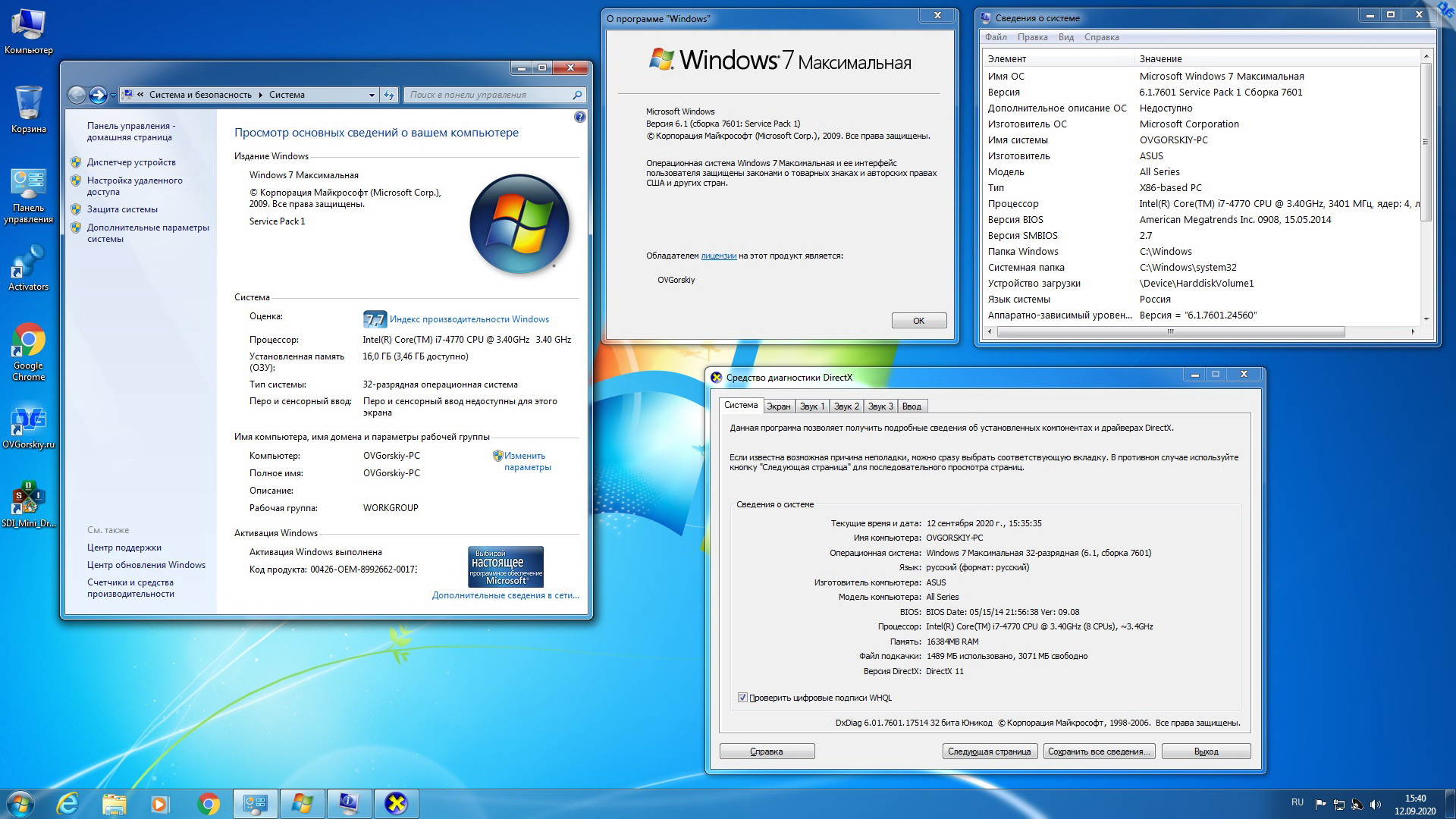Open Internet Explorer from taskbar
Viewport: 1456px width, 819px height.
pyautogui.click(x=67, y=803)
